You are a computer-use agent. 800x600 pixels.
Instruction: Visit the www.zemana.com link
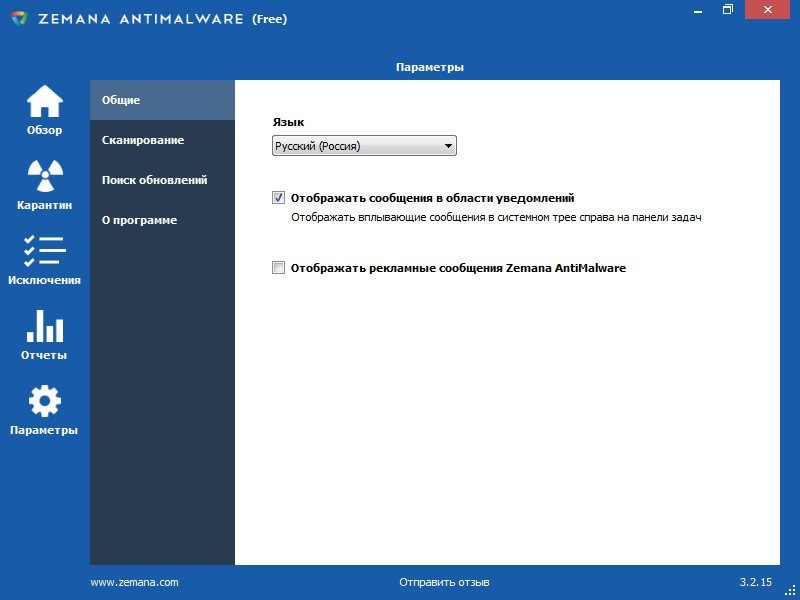point(134,582)
